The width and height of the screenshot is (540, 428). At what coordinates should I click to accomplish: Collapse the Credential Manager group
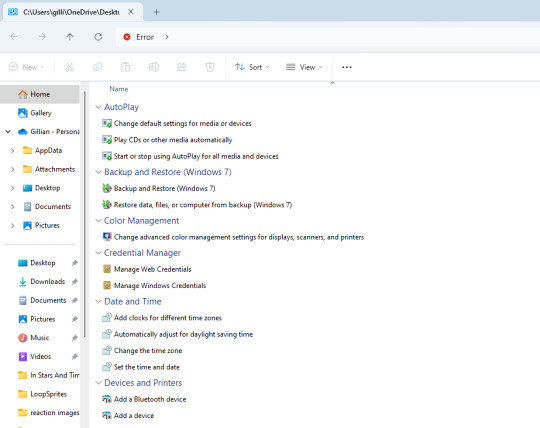[98, 253]
